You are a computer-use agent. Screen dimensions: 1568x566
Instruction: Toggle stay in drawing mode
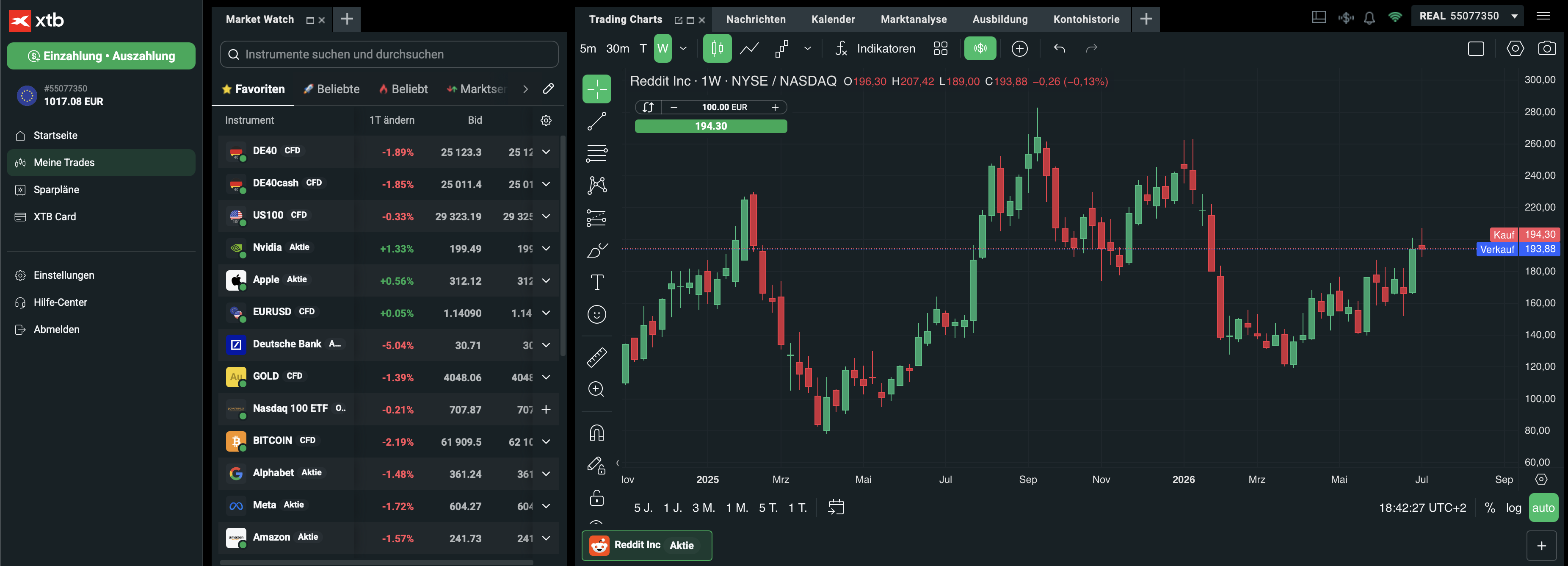[596, 466]
